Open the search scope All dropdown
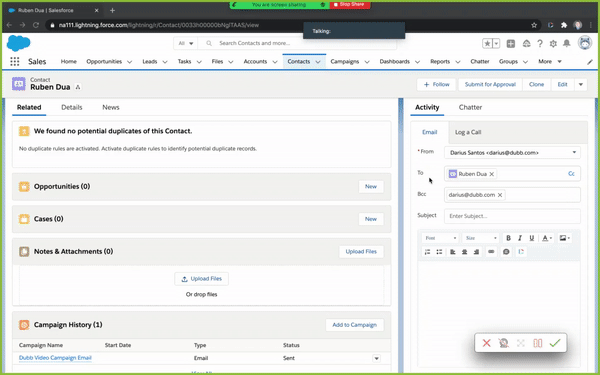The image size is (600, 375). coord(186,43)
